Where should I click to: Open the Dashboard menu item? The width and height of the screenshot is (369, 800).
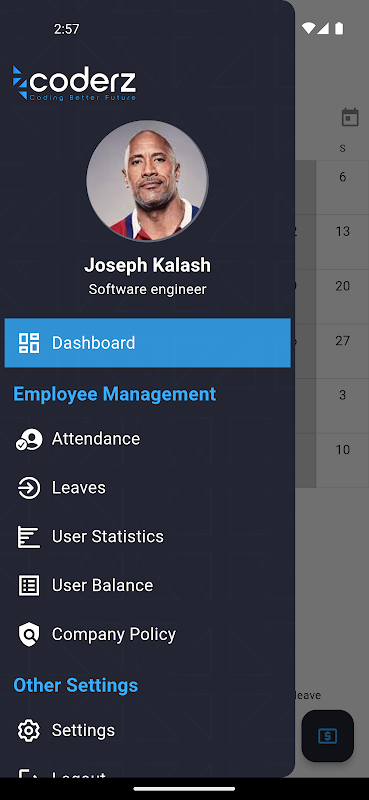[x=147, y=343]
